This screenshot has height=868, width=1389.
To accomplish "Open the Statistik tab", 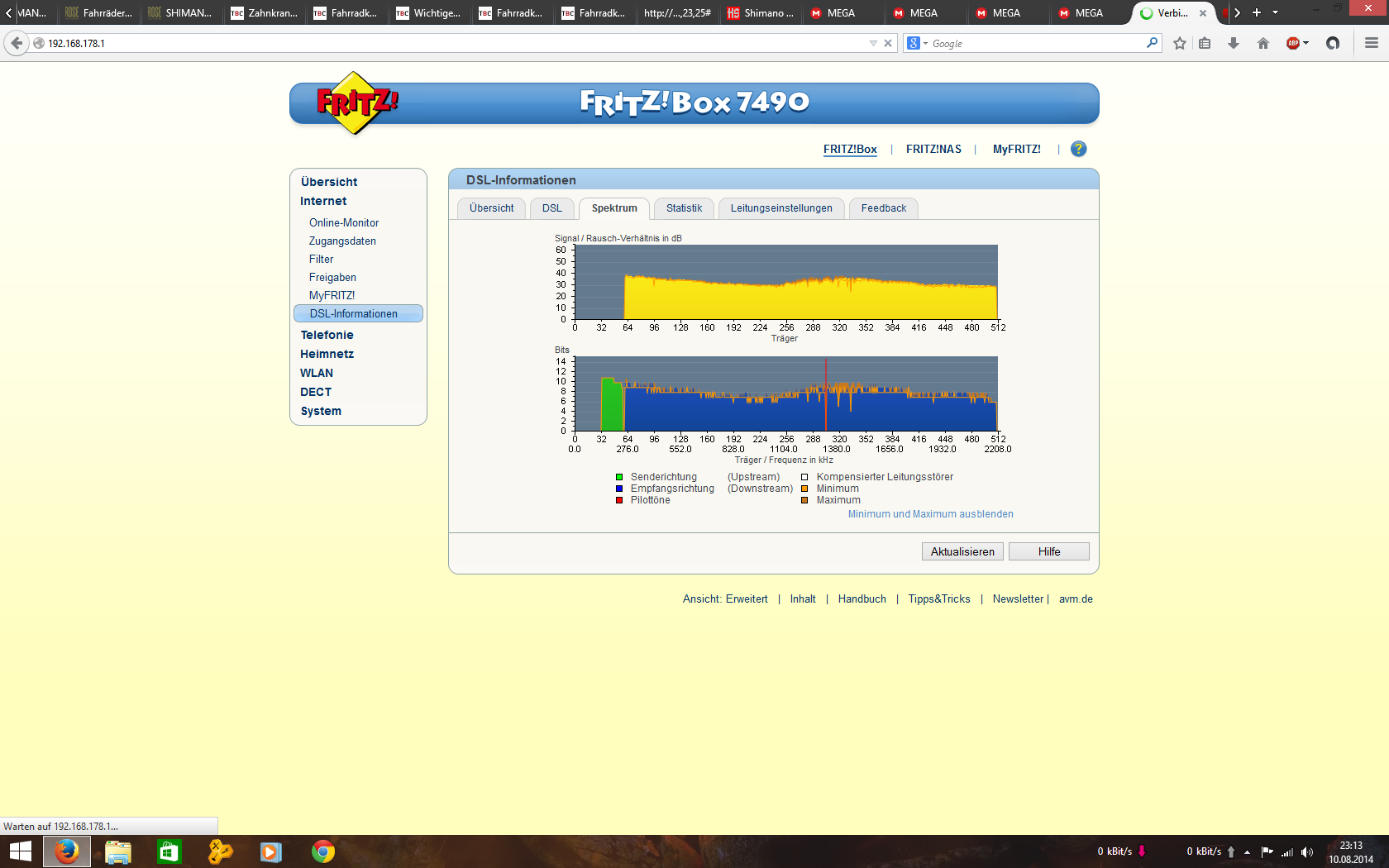I will (684, 208).
